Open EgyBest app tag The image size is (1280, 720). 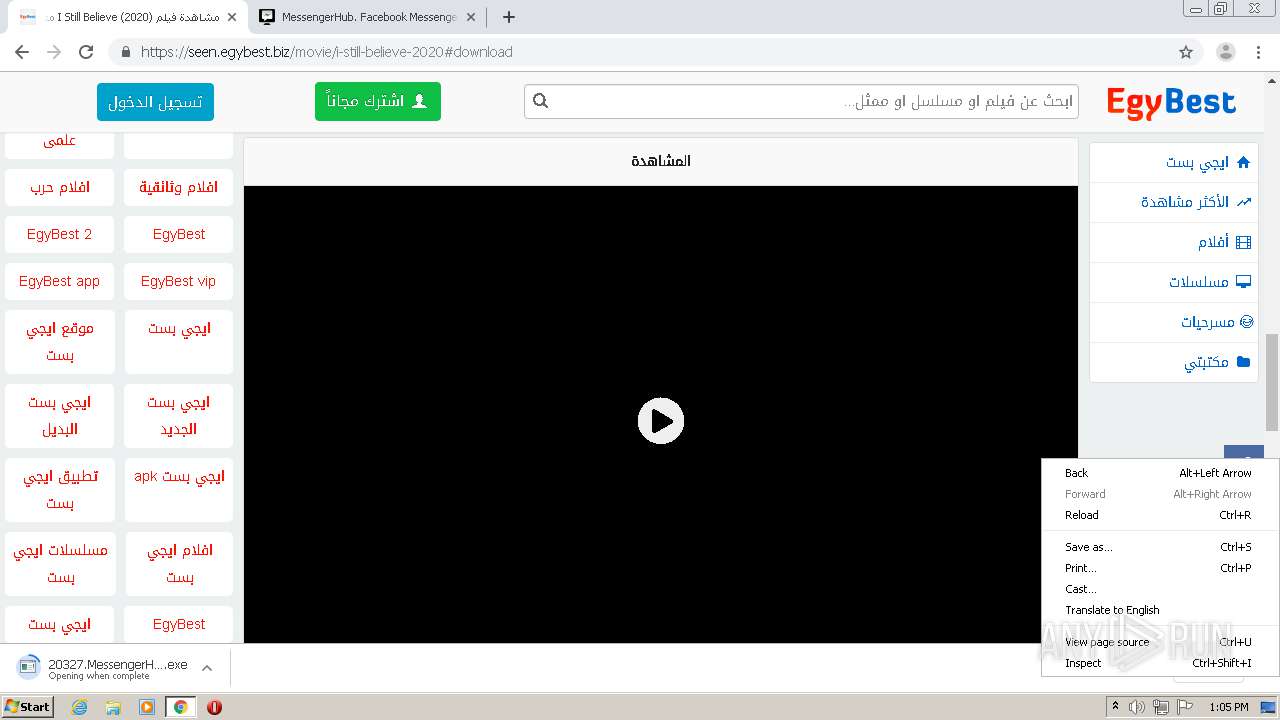60,281
